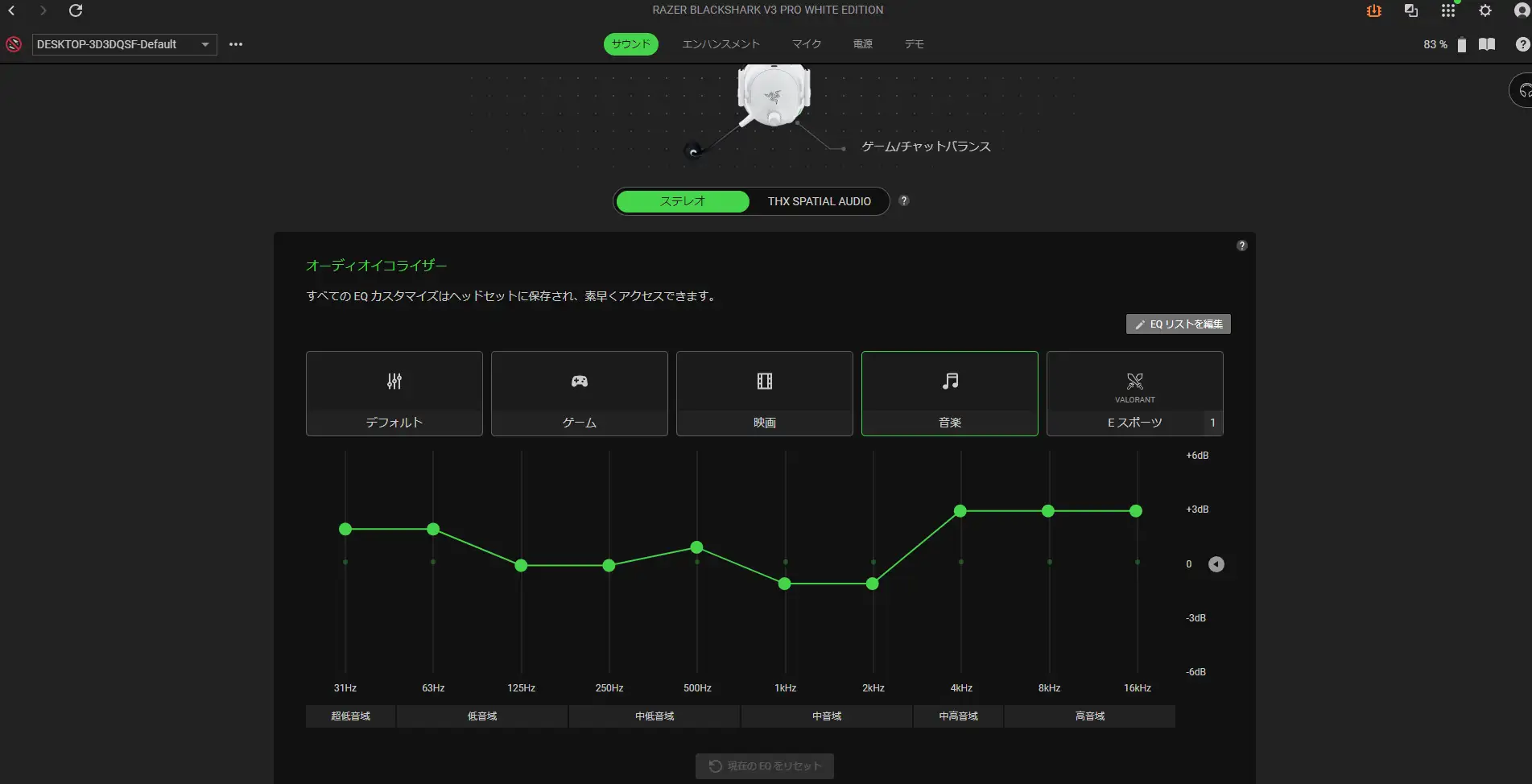Screen dimensions: 1532x784
Task: Click the orange chip icon in top bar
Action: [x=1374, y=10]
